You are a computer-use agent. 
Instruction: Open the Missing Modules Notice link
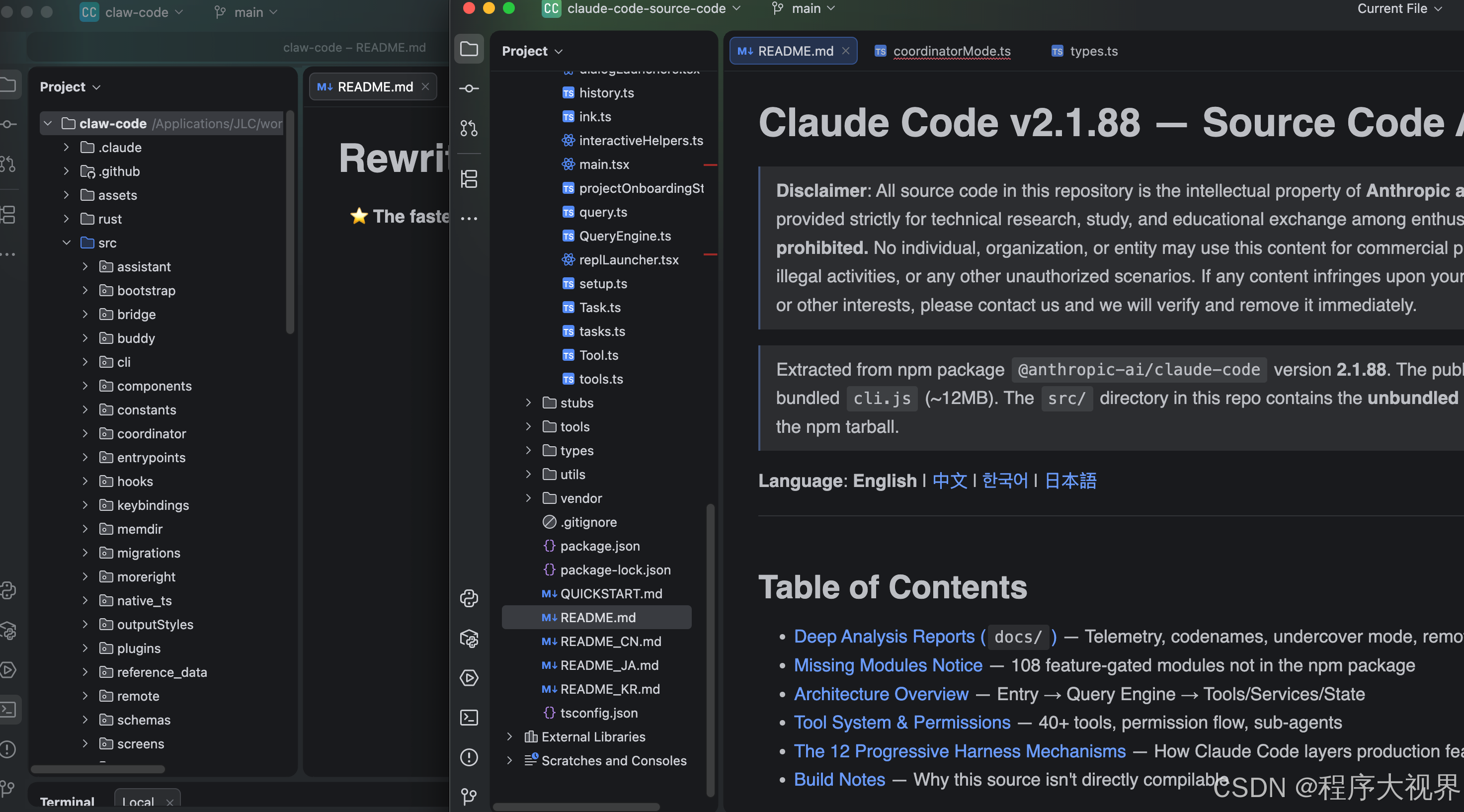[x=888, y=665]
